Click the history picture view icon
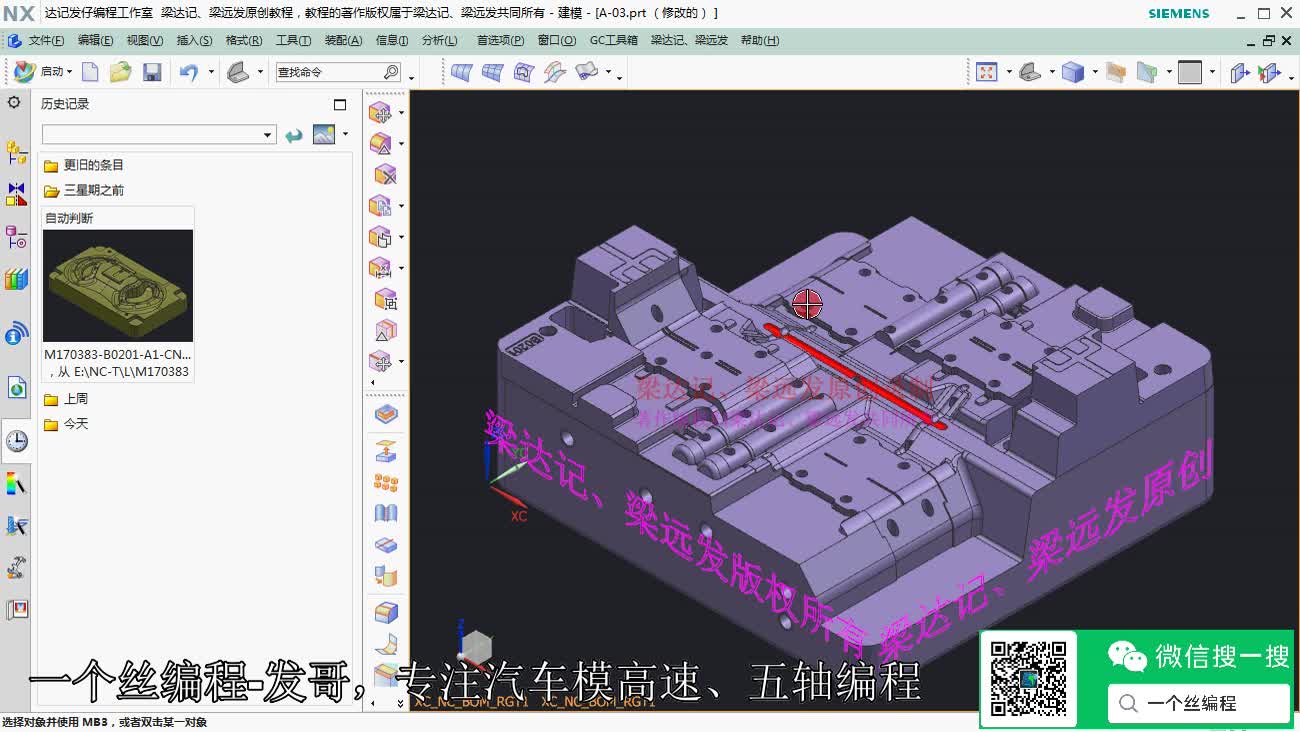Screen dimensions: 1300x732 pos(324,134)
